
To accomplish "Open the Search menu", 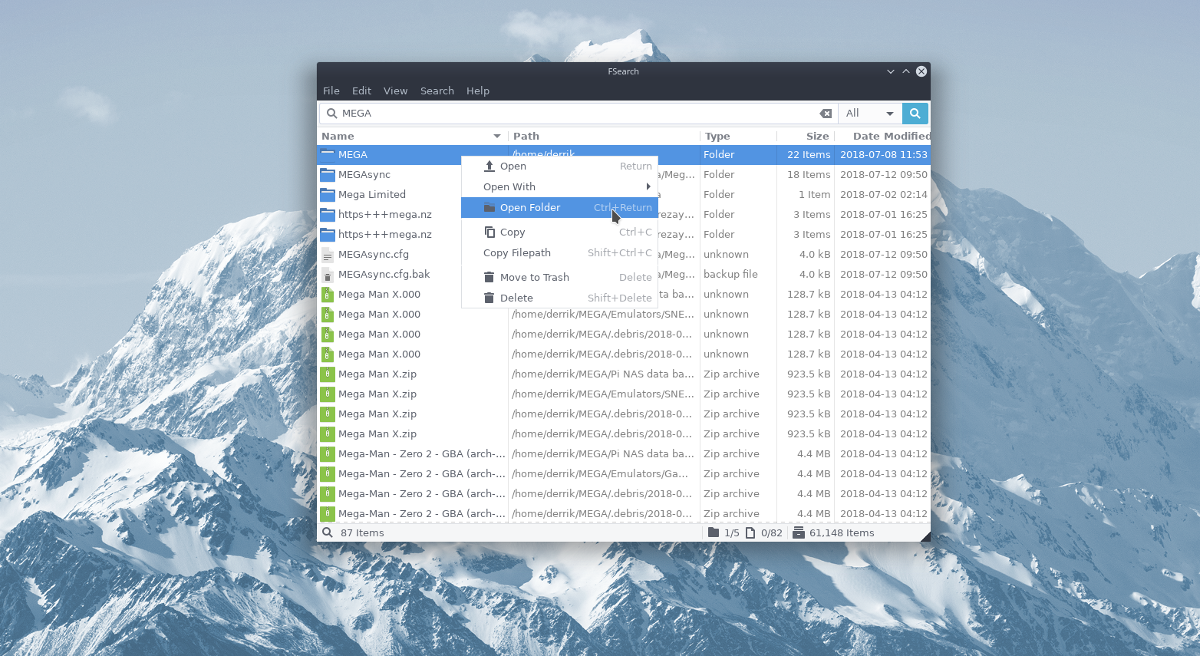I will (x=437, y=90).
